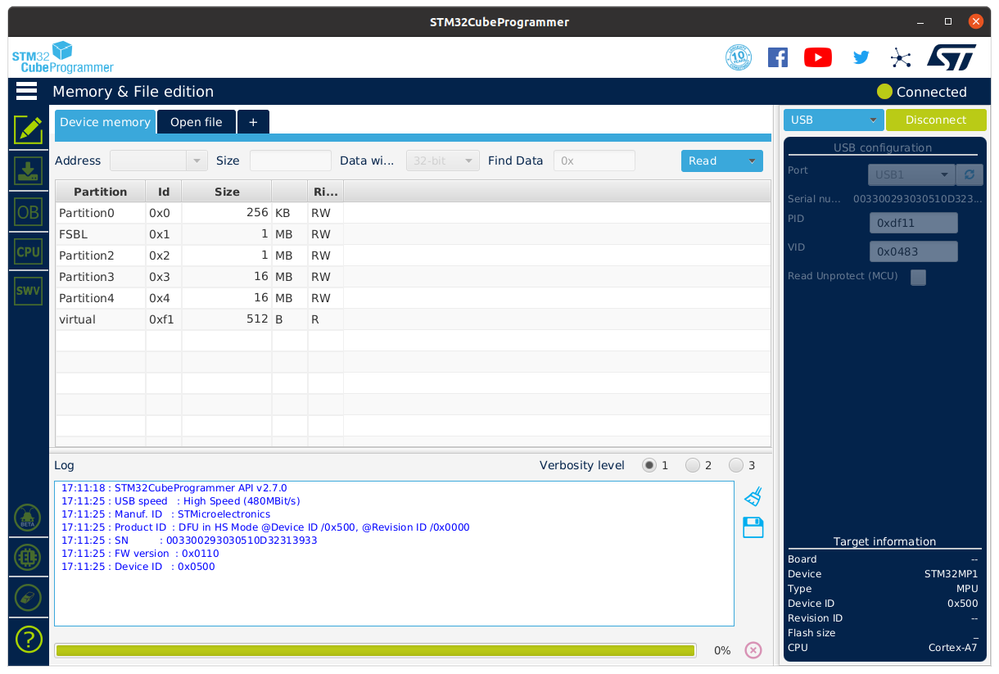Image resolution: width=999 pixels, height=674 pixels.
Task: Cancel the operation next to progress bar
Action: 753,650
